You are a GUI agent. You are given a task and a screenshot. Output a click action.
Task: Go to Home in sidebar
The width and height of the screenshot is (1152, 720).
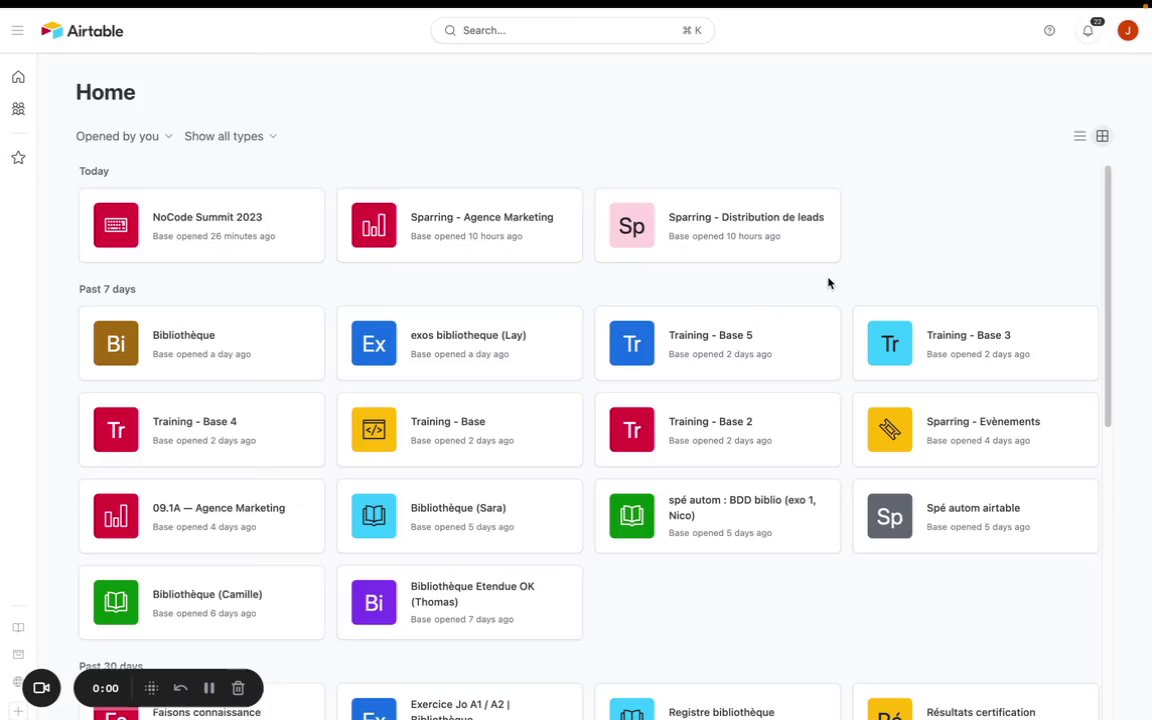tap(18, 77)
